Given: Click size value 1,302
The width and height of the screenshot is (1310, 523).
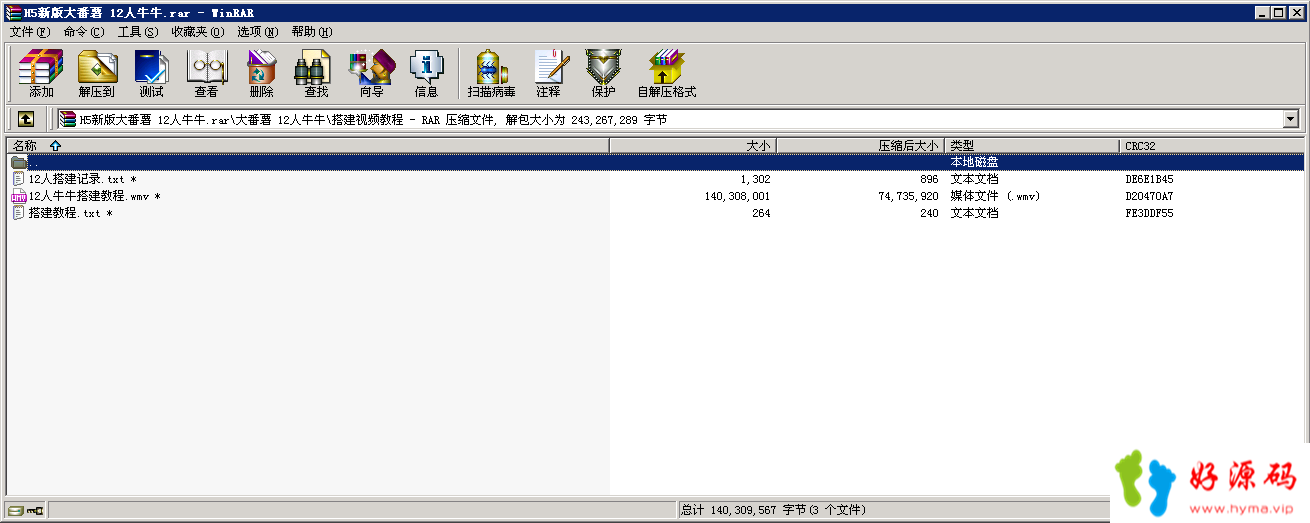Looking at the screenshot, I should [755, 179].
